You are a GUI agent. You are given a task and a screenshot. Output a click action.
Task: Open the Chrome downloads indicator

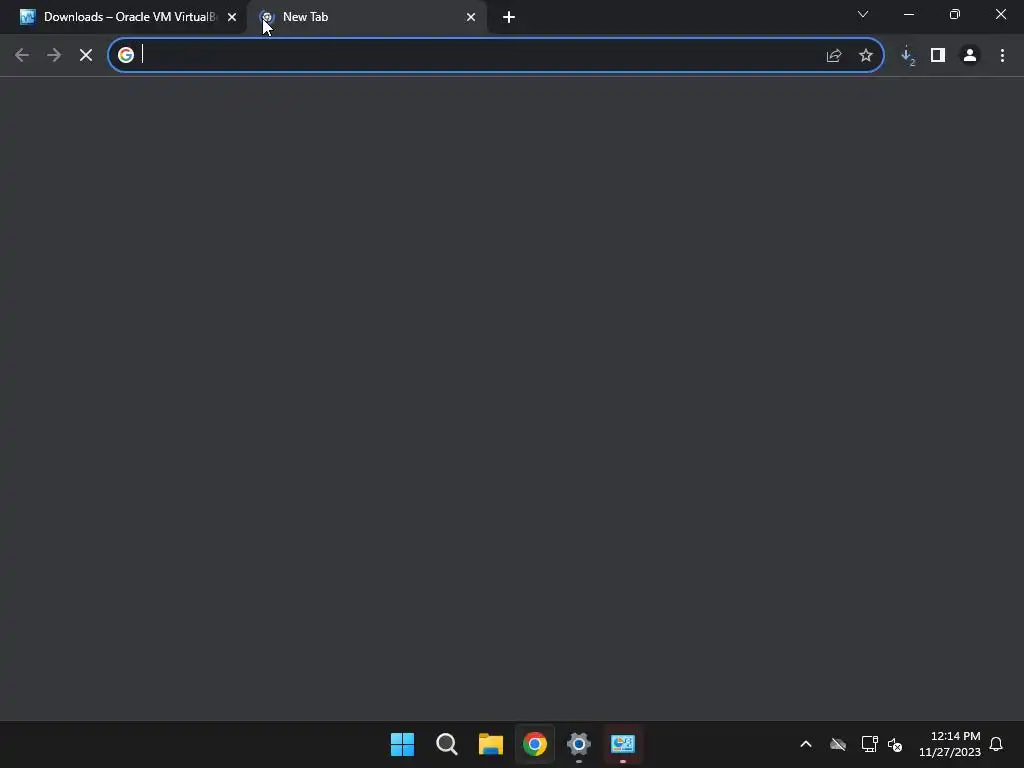(907, 56)
